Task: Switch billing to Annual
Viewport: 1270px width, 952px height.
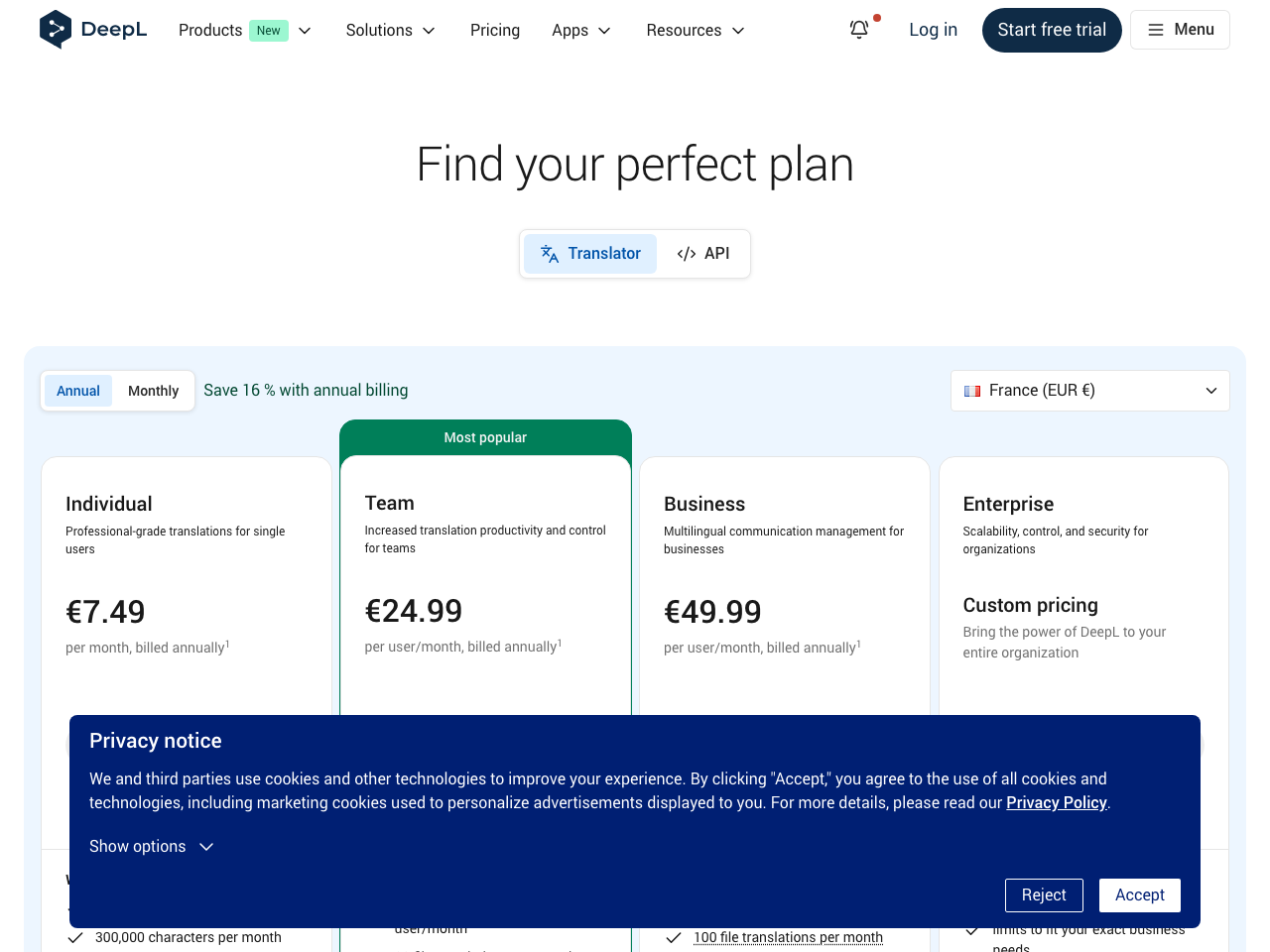Action: click(78, 391)
